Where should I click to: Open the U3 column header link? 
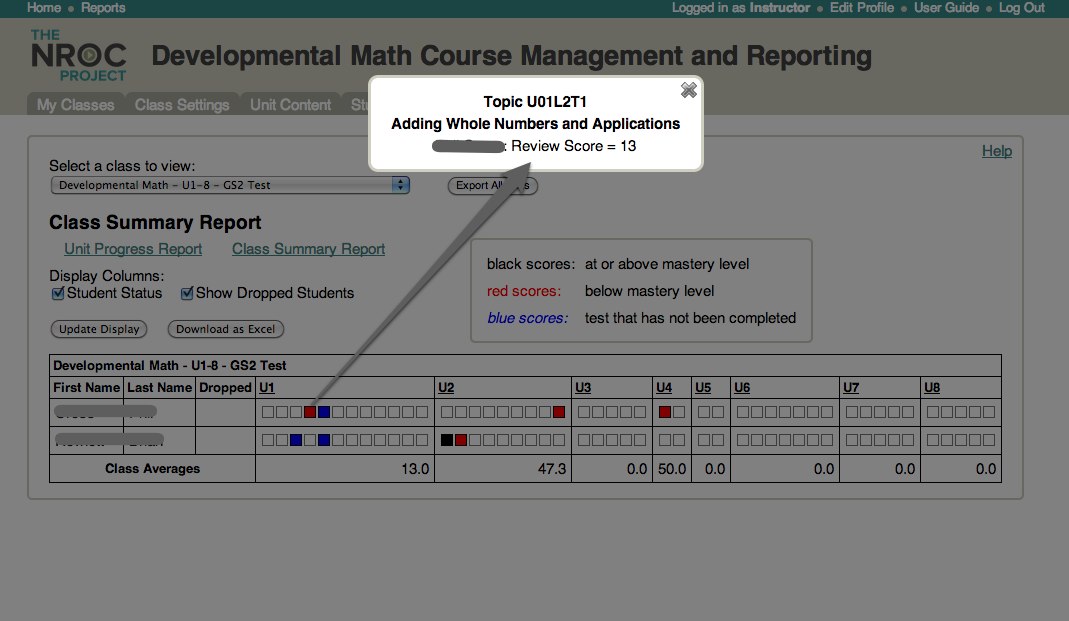[583, 388]
